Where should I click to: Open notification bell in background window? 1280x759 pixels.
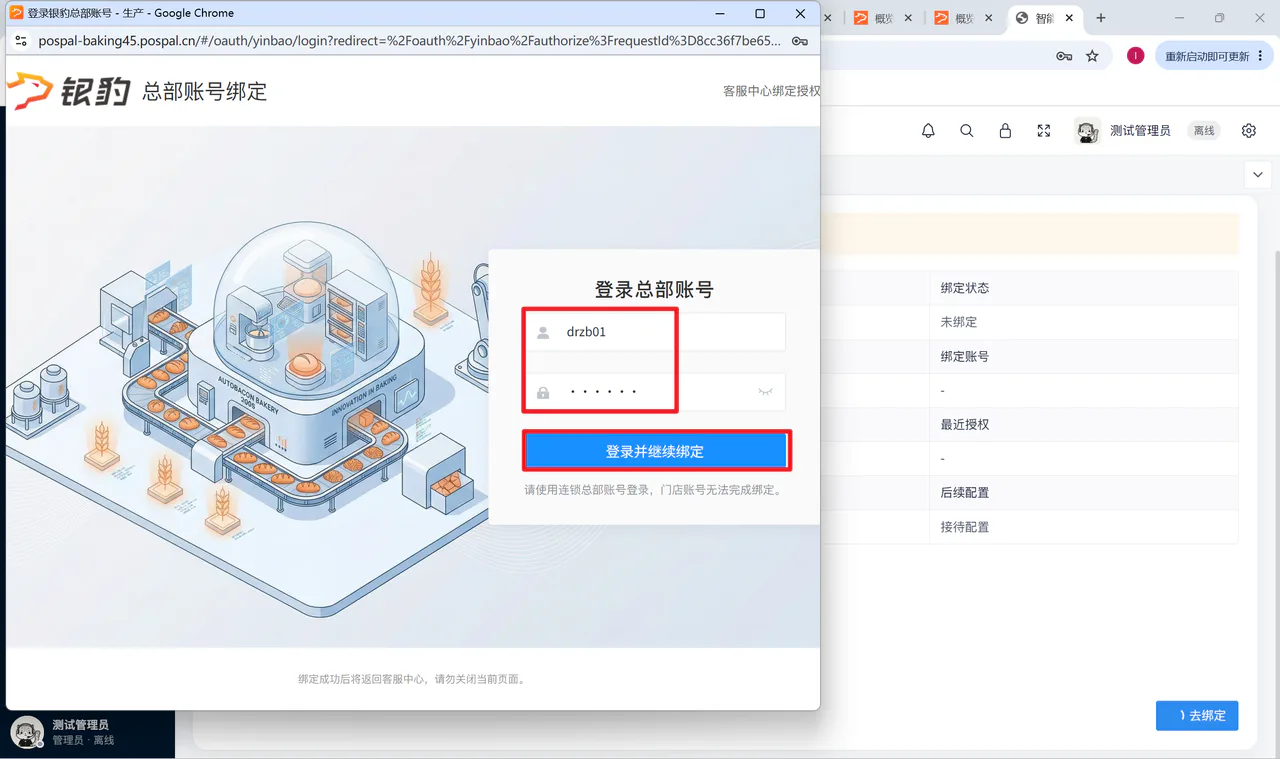coord(928,131)
